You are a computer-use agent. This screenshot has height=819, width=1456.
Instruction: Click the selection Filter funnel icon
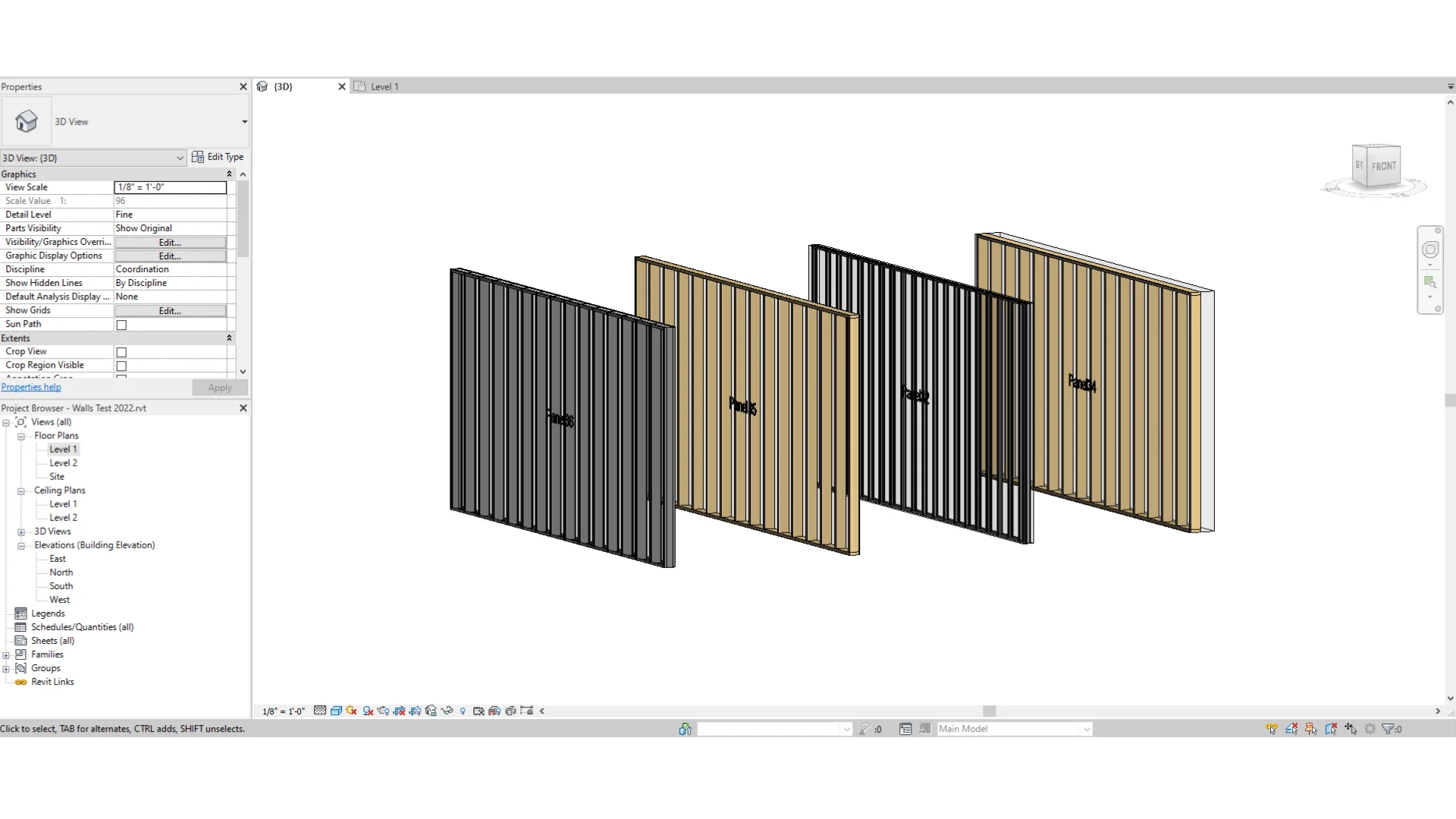click(x=1388, y=729)
